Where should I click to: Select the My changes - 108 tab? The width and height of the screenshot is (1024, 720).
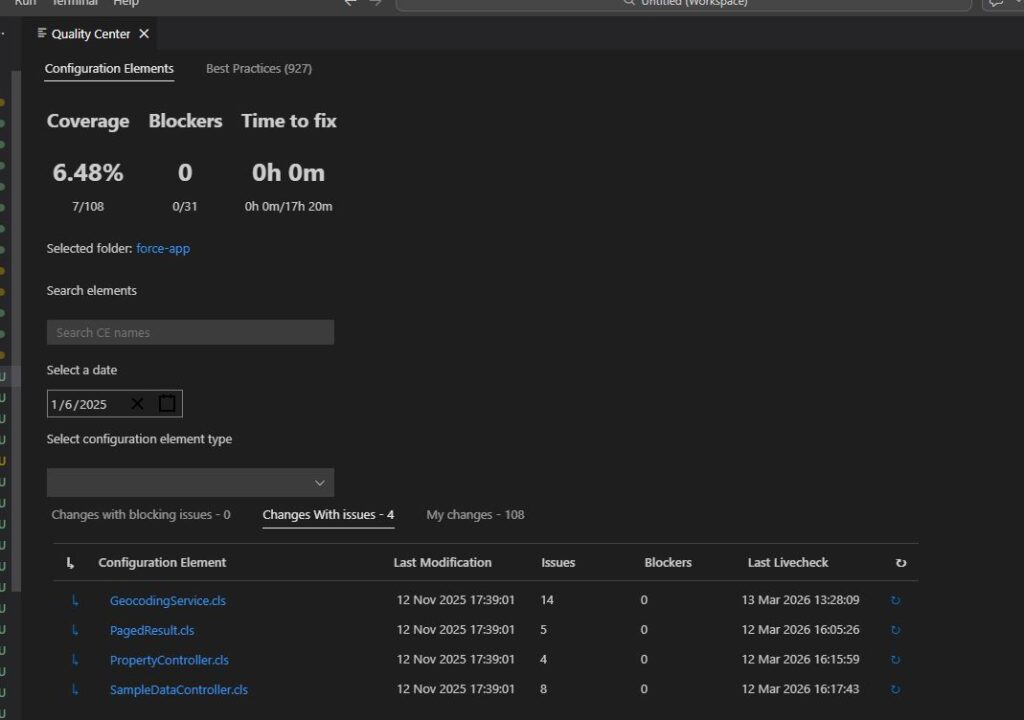(x=475, y=515)
